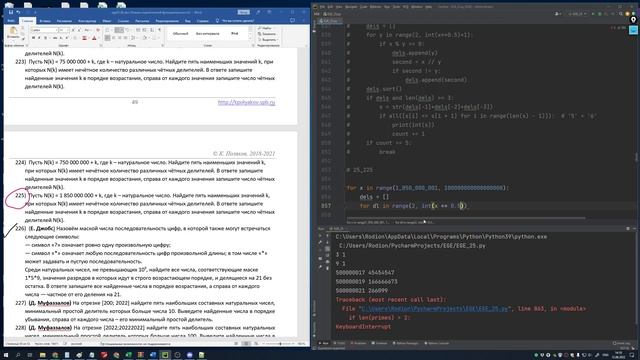Rerun script from Run panel toolbar
Viewport: 640px width, 360px height.
[320, 236]
